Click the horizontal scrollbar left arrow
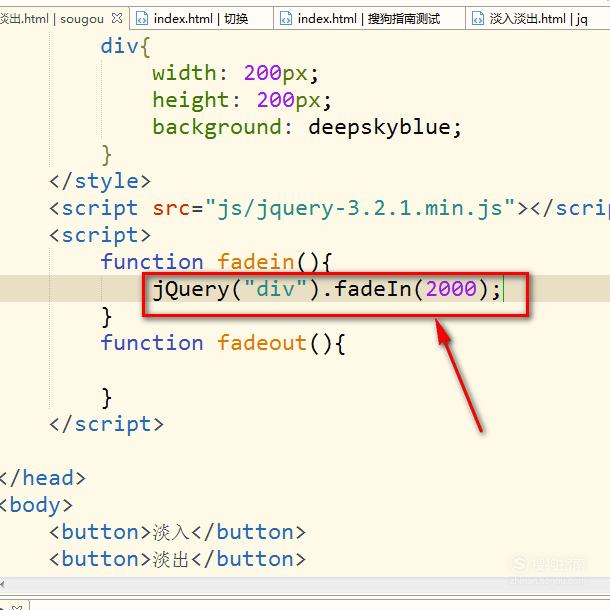Image resolution: width=610 pixels, height=610 pixels. (x=3, y=584)
